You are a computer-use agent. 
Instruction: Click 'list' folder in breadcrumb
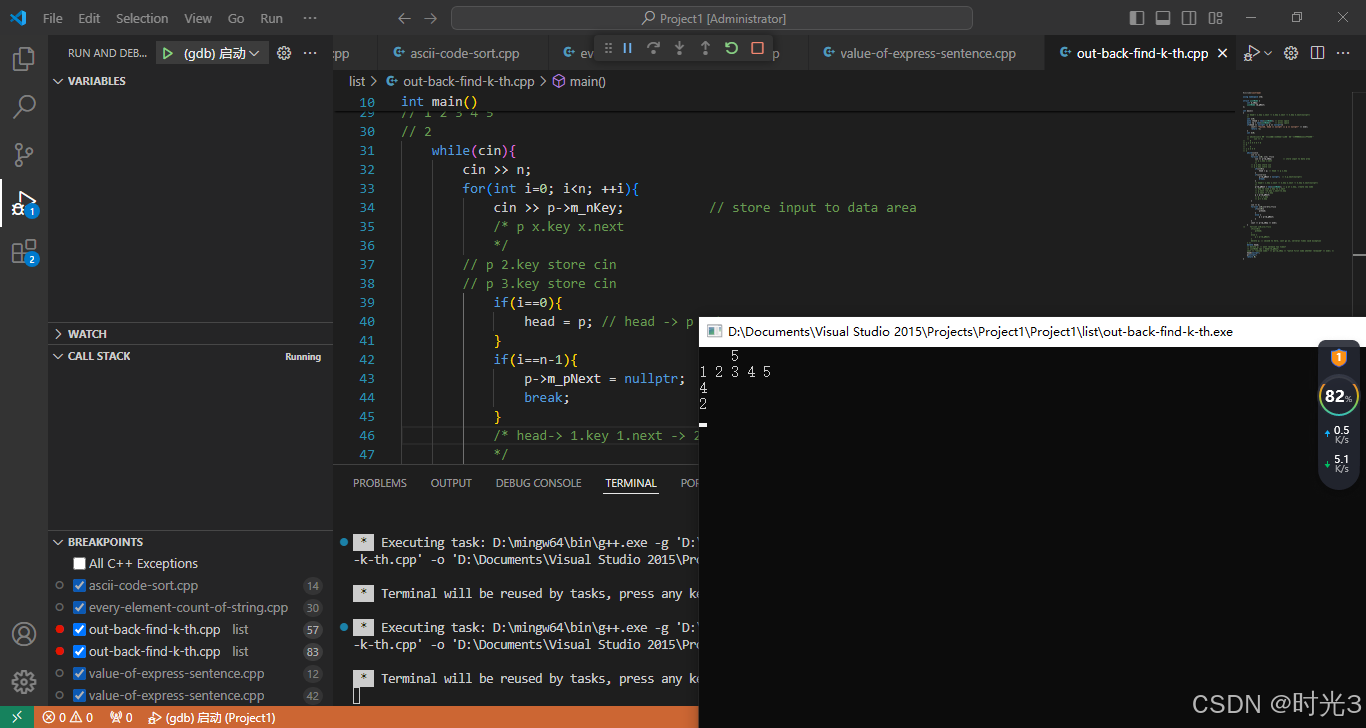point(357,81)
